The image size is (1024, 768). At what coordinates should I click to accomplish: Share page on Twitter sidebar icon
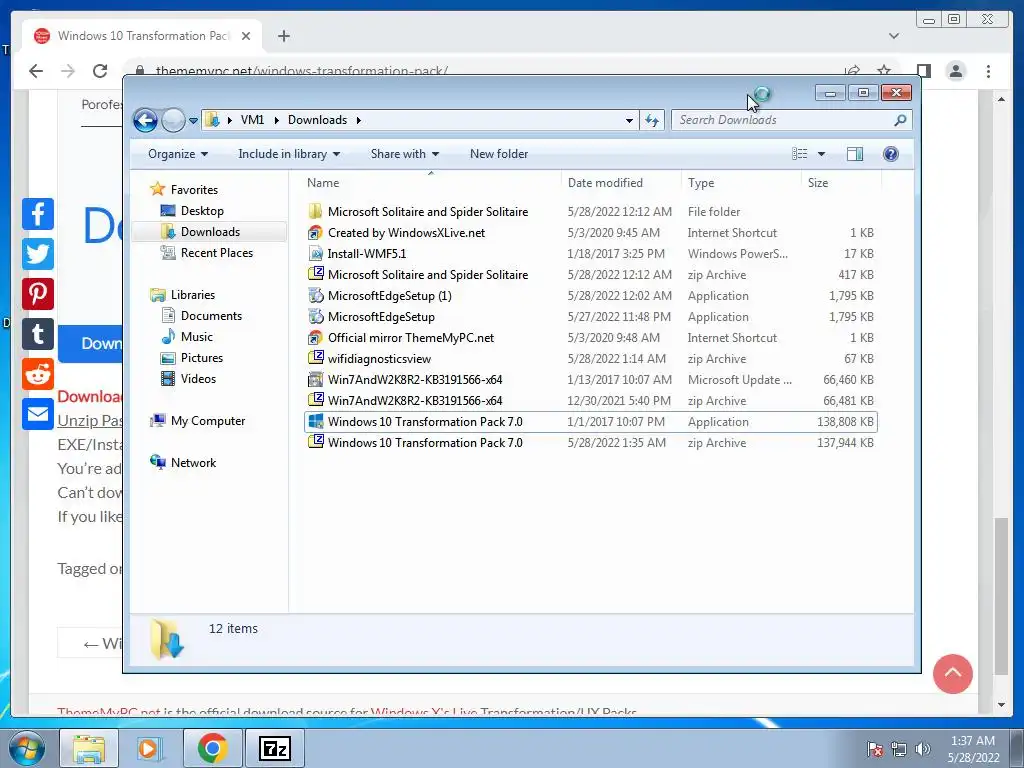[38, 253]
